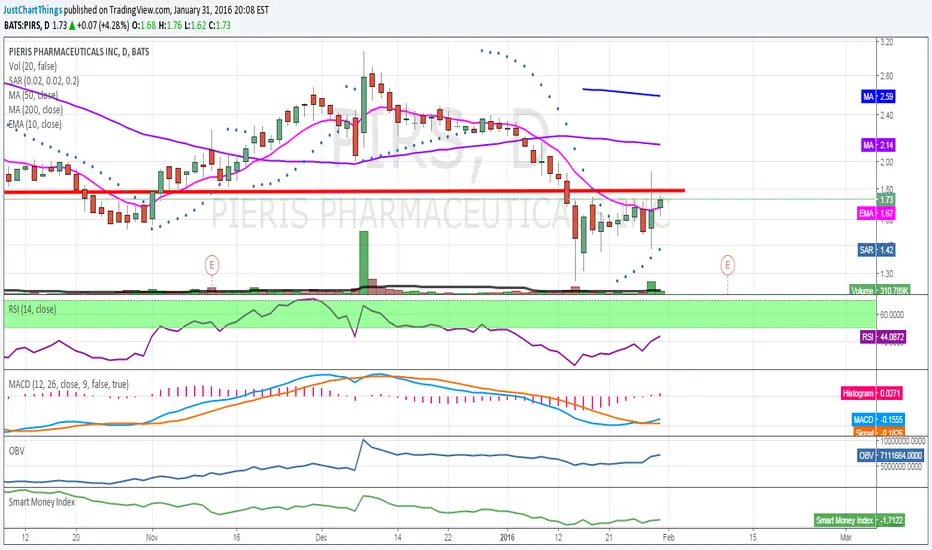Click the BATS:PIRS, D symbol header text

pos(27,25)
